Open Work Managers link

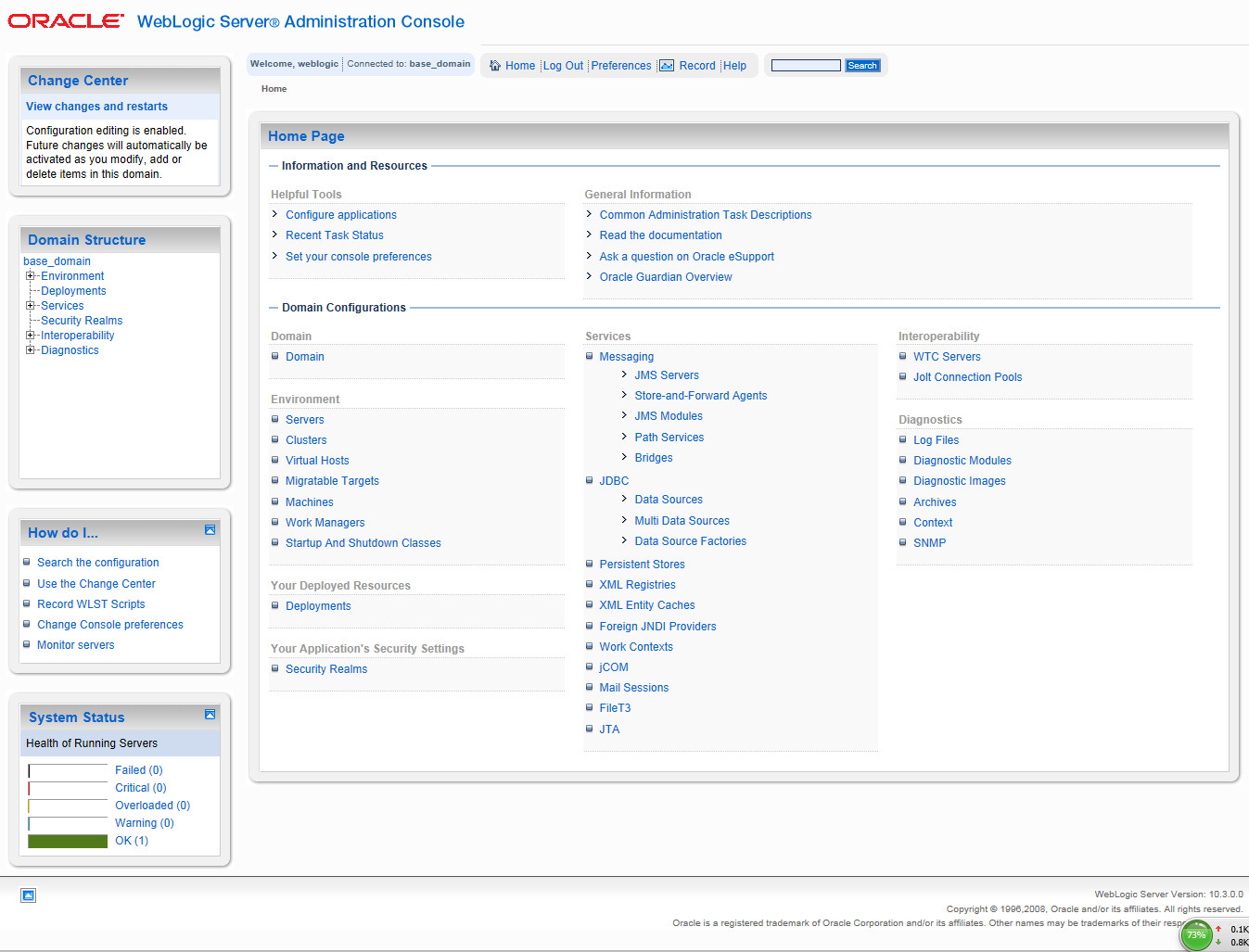325,523
